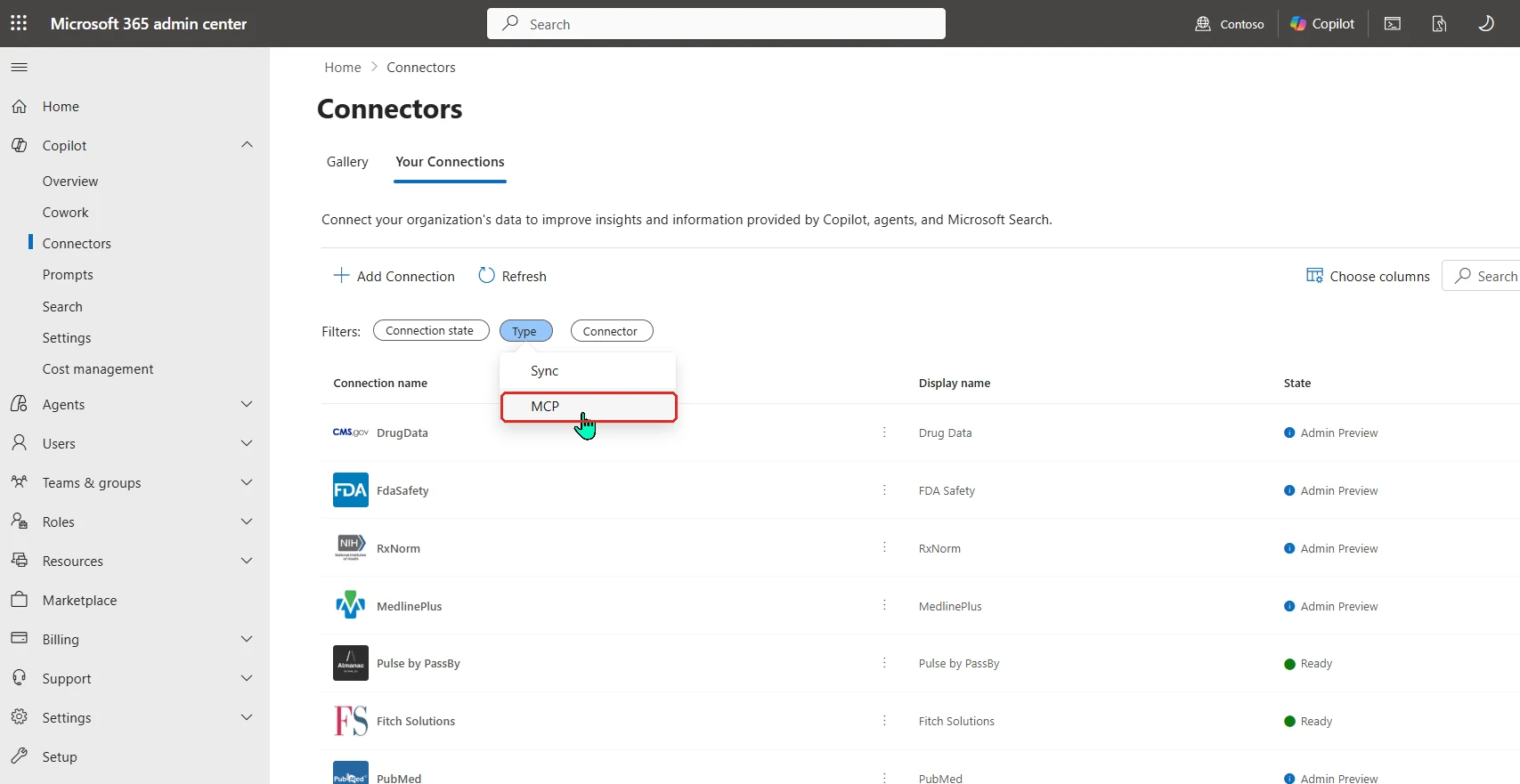This screenshot has height=784, width=1520.
Task: Open Cowork in the sidebar
Action: [65, 213]
